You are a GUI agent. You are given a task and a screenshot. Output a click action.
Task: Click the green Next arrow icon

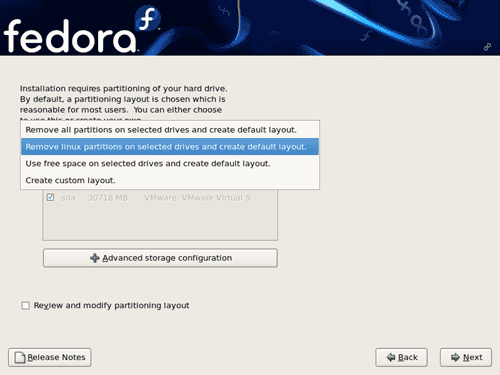pos(455,357)
